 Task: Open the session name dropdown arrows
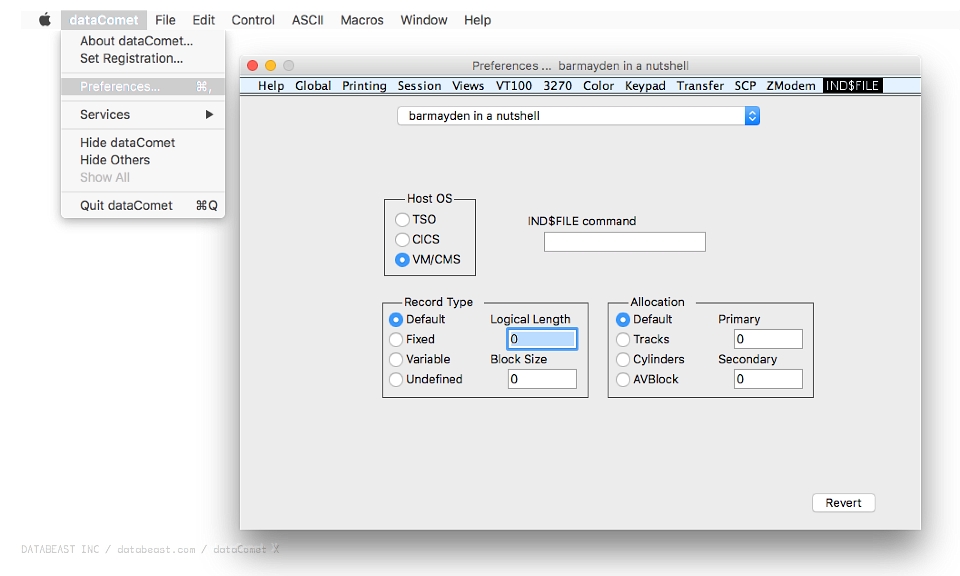click(x=752, y=116)
